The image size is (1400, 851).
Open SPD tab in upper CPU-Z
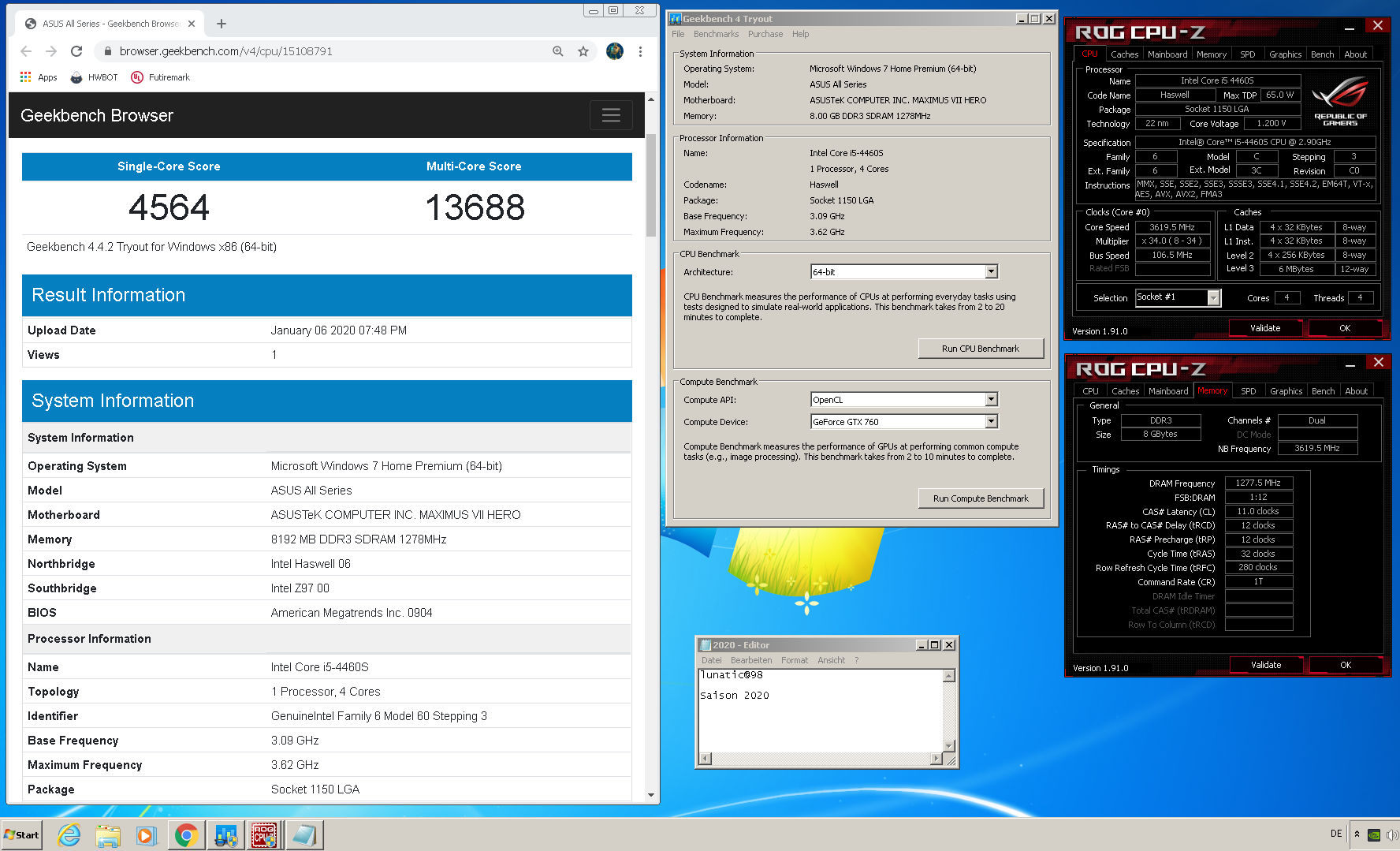(1248, 54)
